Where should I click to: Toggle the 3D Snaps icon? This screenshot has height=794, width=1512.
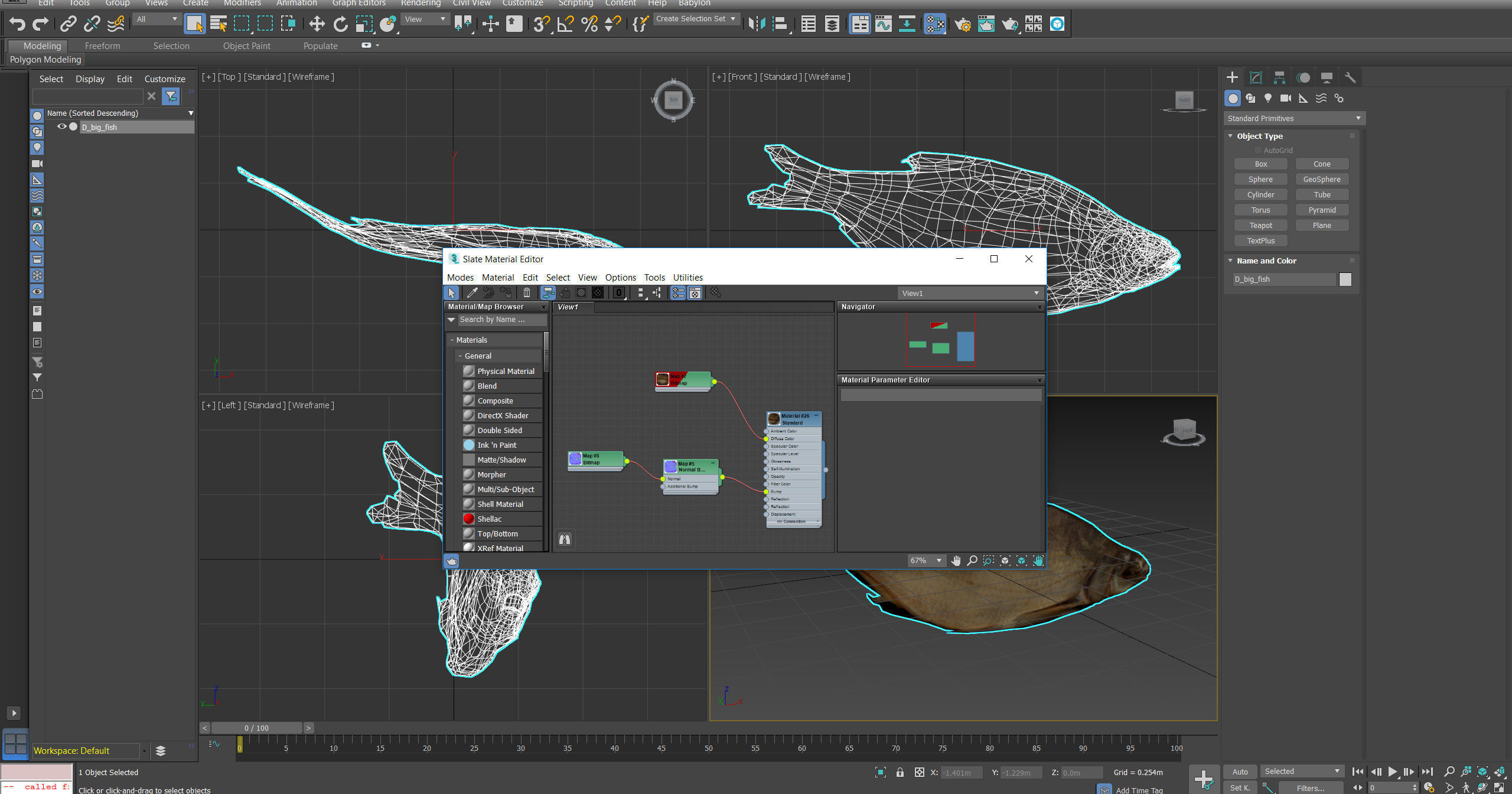540,24
